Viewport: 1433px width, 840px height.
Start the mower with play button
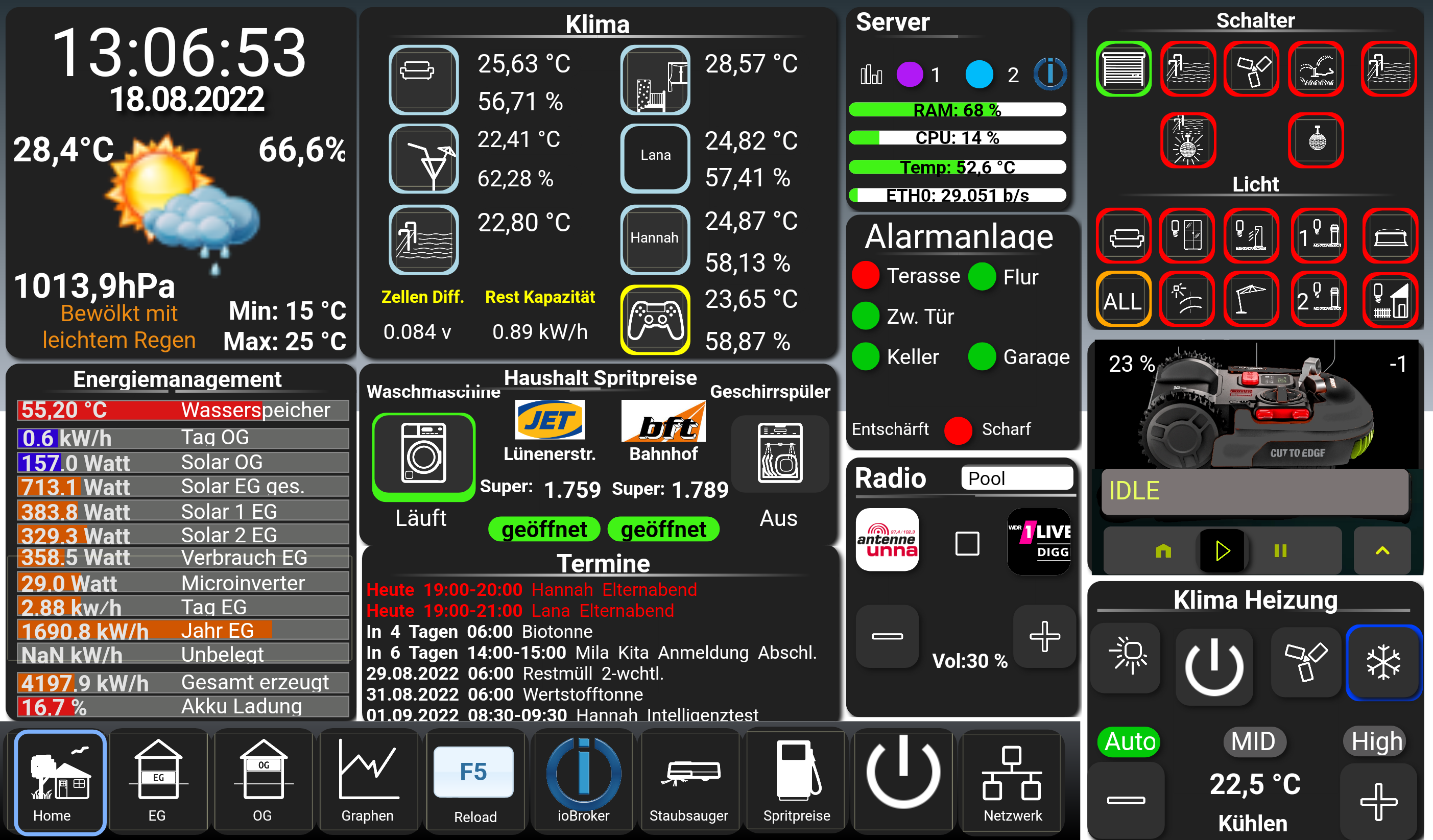1222,550
